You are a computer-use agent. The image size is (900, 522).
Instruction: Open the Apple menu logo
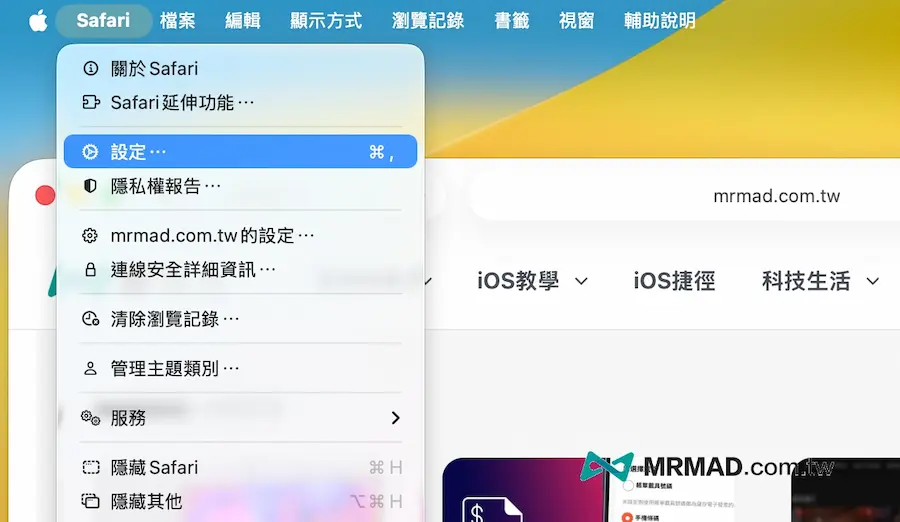point(38,21)
